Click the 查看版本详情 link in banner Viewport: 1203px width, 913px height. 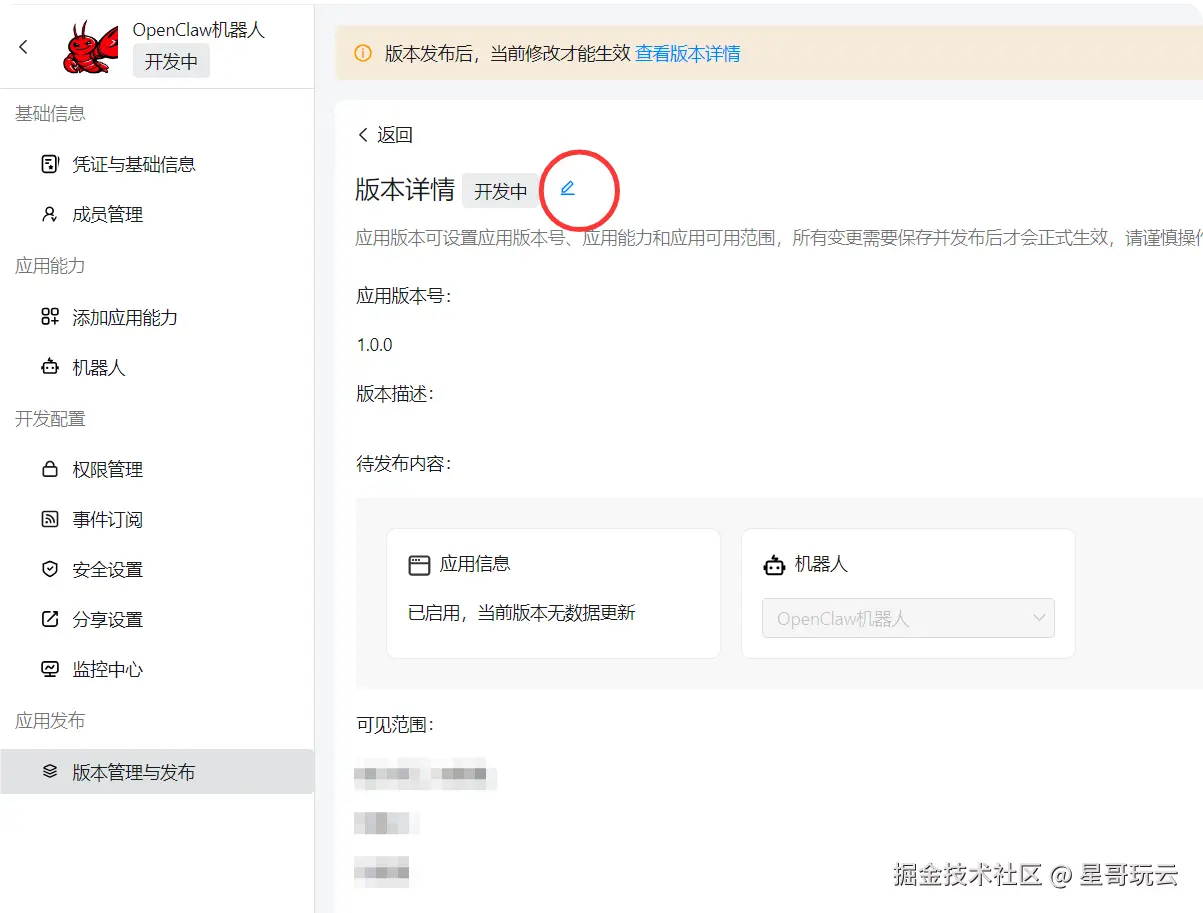point(688,54)
